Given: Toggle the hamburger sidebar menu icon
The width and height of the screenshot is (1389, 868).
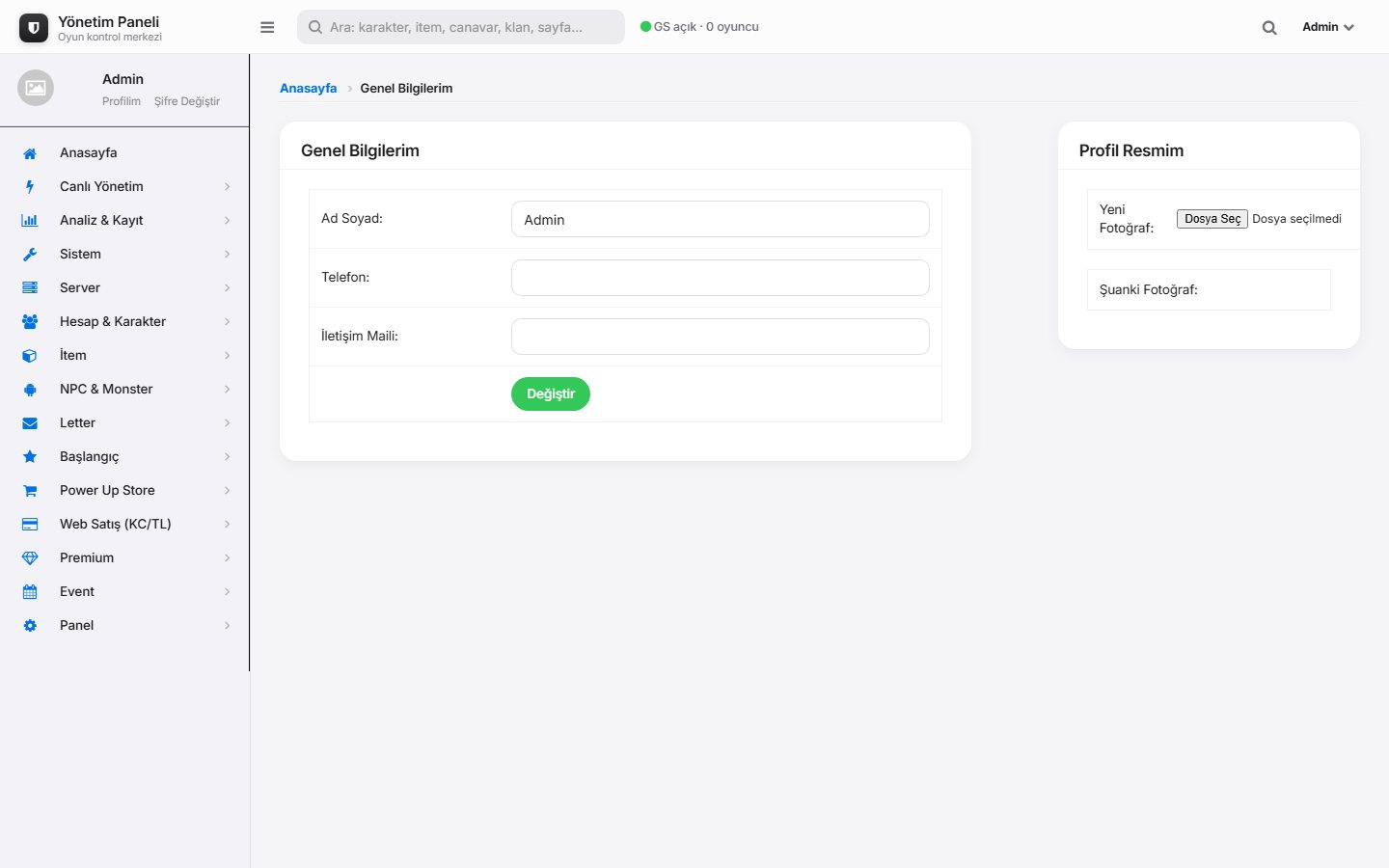Looking at the screenshot, I should (267, 27).
